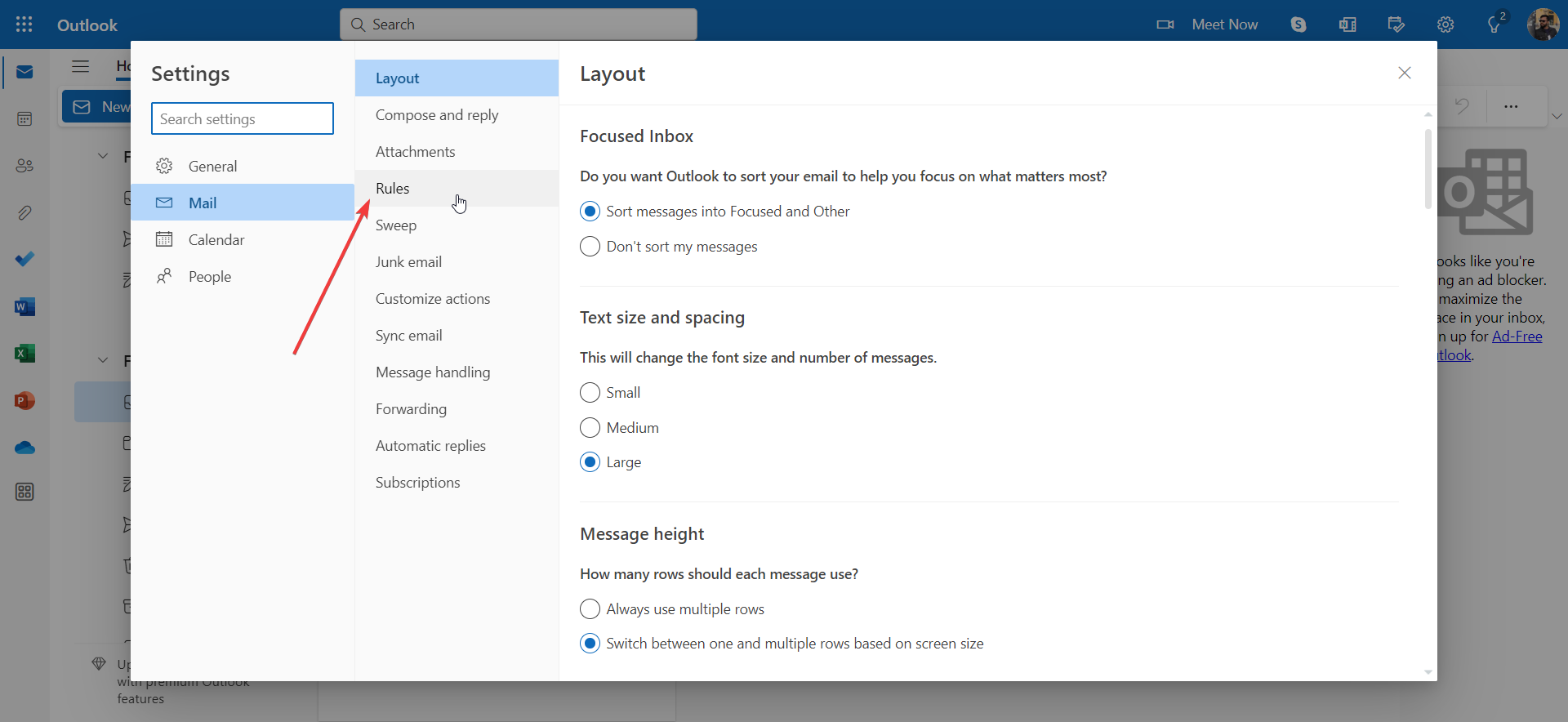Select Always use multiple rows
The height and width of the screenshot is (722, 1568).
[x=590, y=609]
